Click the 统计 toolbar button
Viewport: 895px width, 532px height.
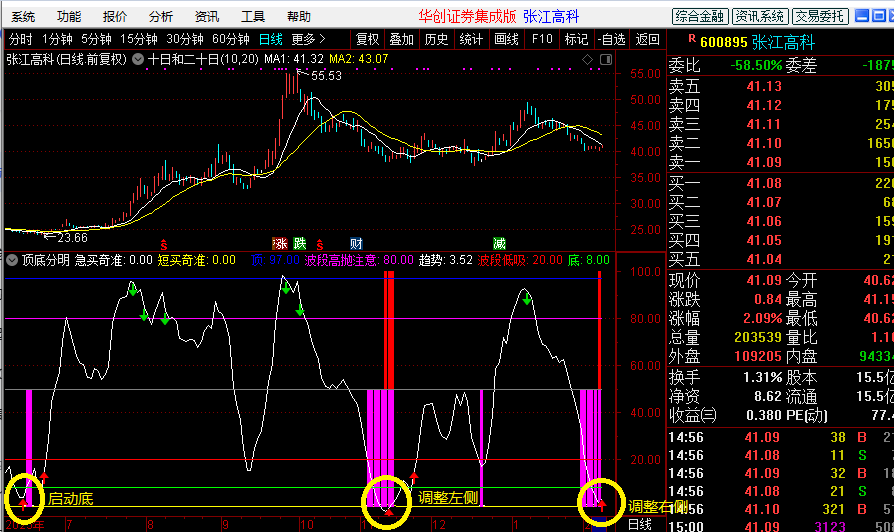coord(471,39)
